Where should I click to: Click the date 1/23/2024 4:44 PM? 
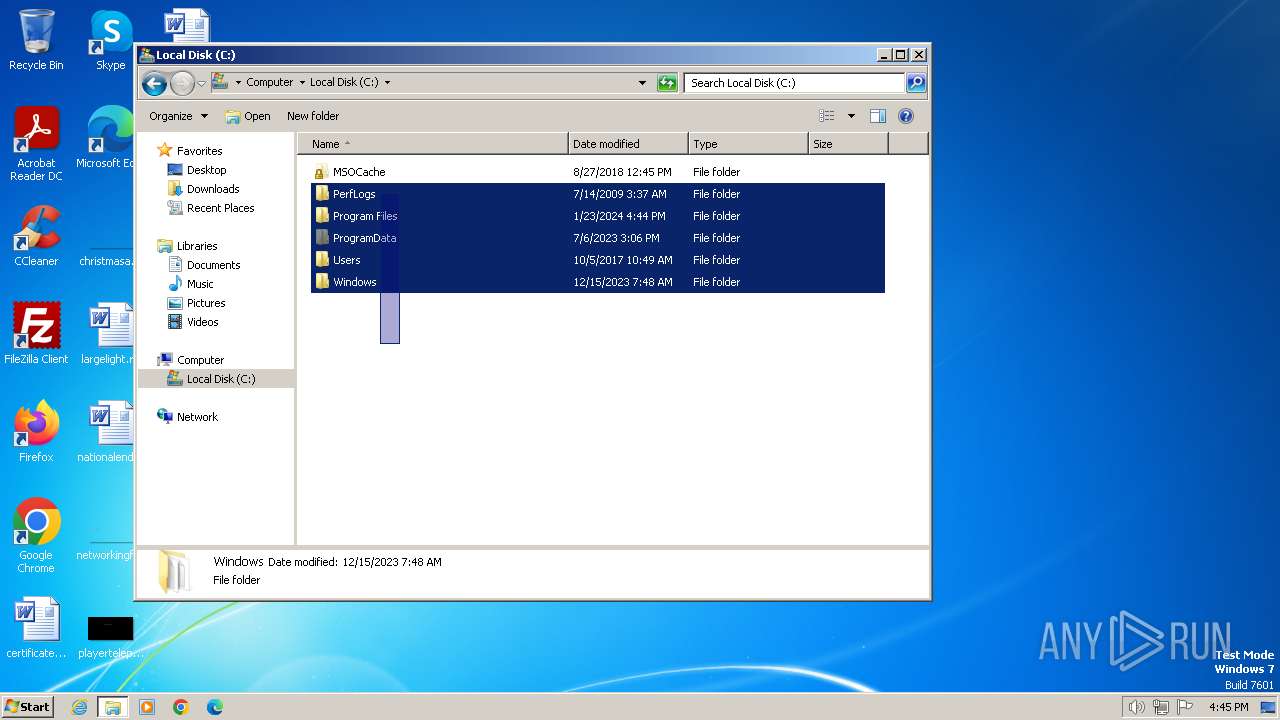pyautogui.click(x=620, y=216)
